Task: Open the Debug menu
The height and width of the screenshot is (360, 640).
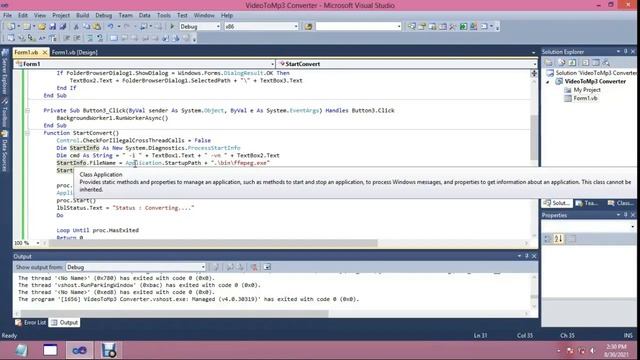Action: pyautogui.click(x=104, y=15)
